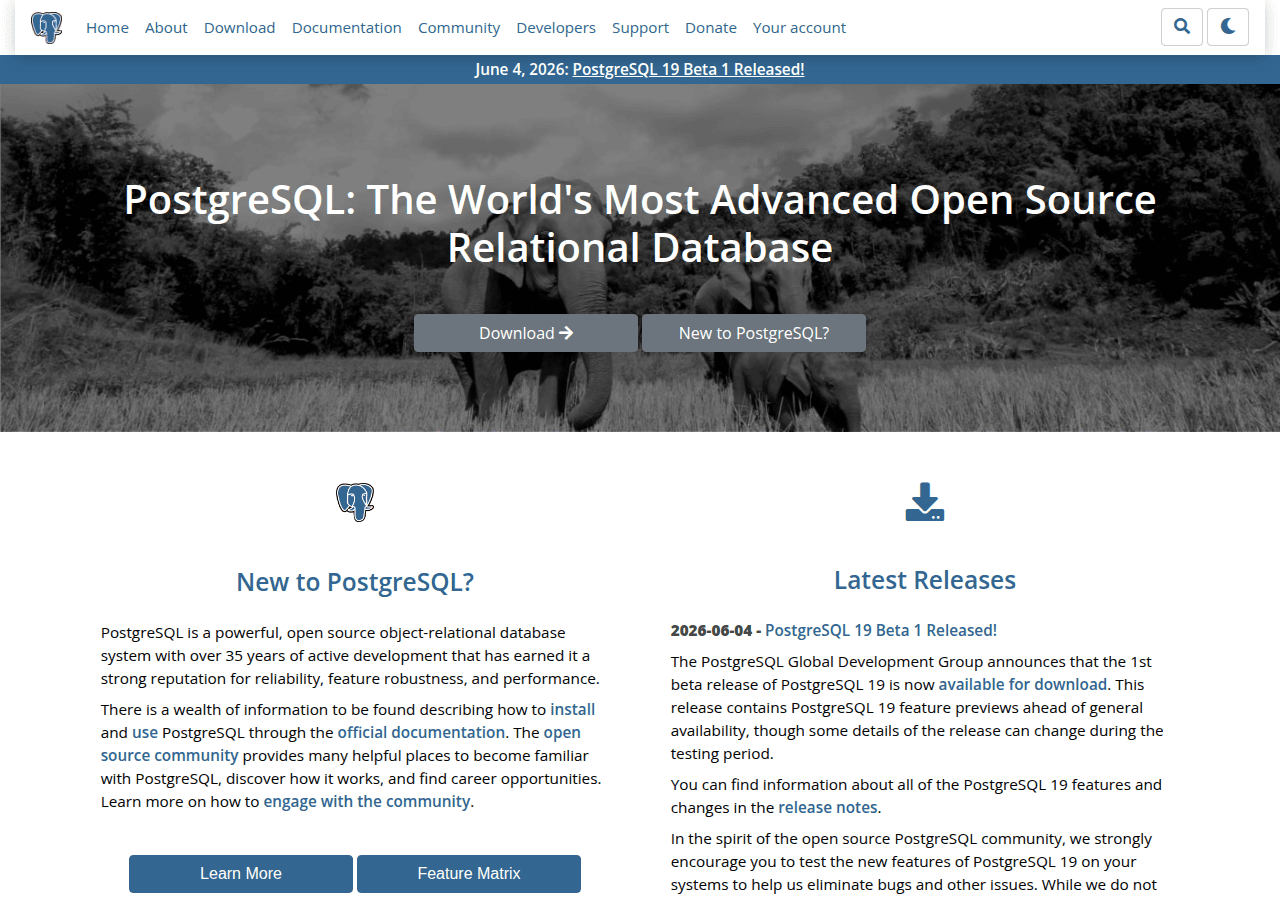Click the blue elephant icon above New to PostgreSQL

355,502
